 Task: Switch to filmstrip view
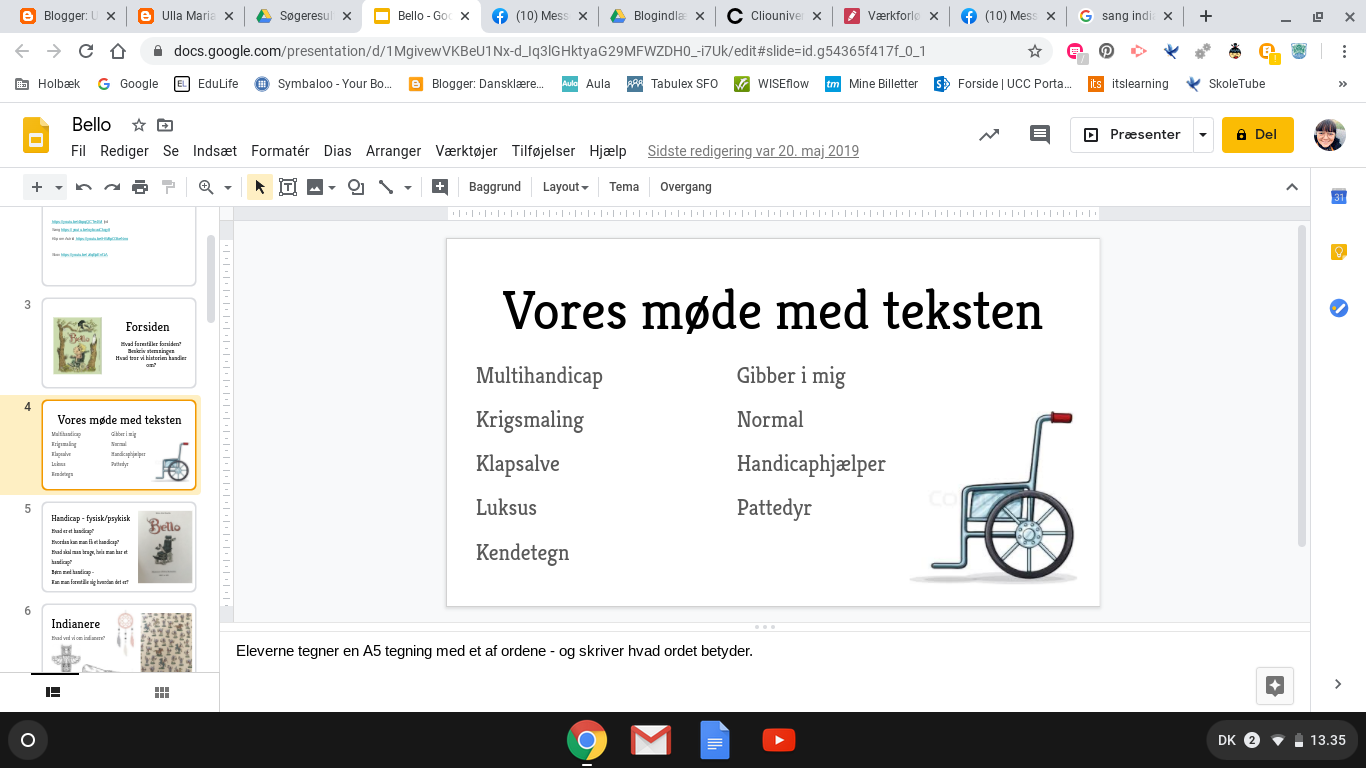point(53,692)
